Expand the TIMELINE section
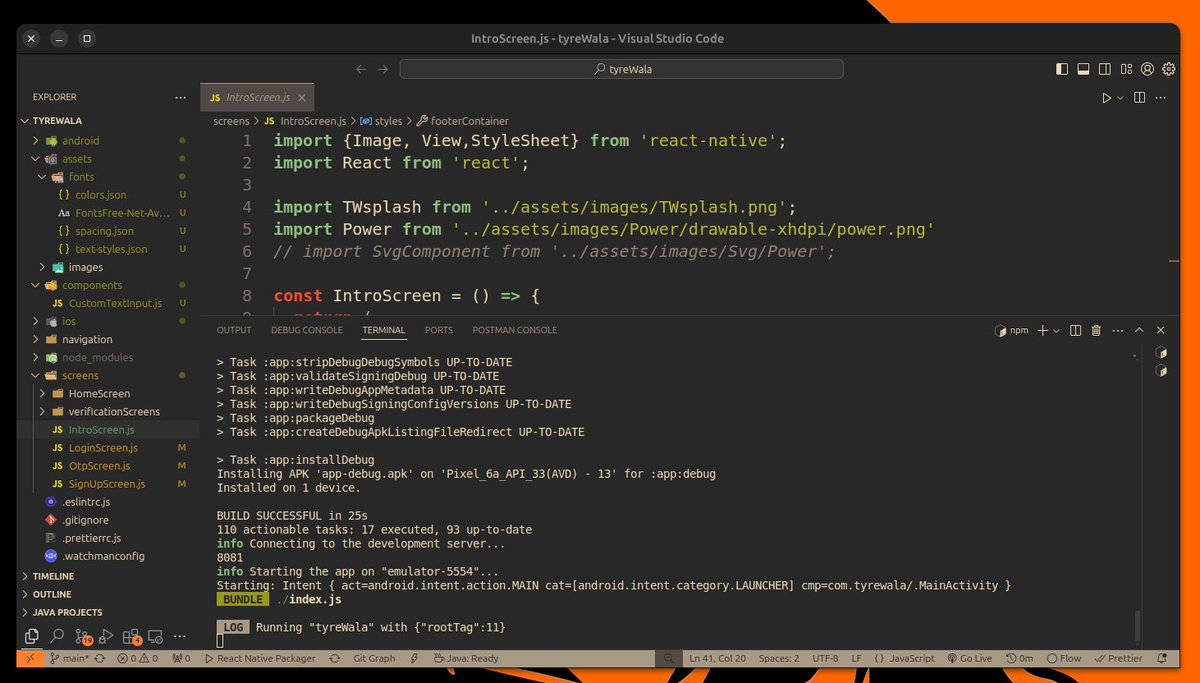The width and height of the screenshot is (1200, 683). pos(108,576)
